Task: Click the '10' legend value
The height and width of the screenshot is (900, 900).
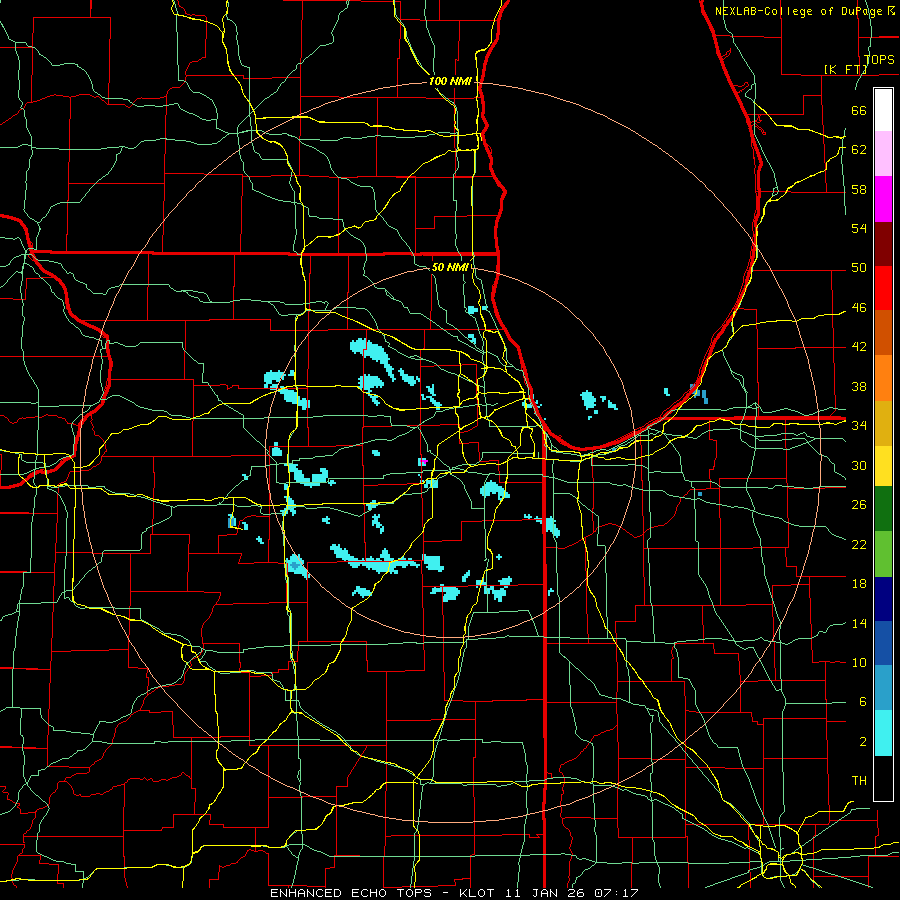Action: coord(859,662)
